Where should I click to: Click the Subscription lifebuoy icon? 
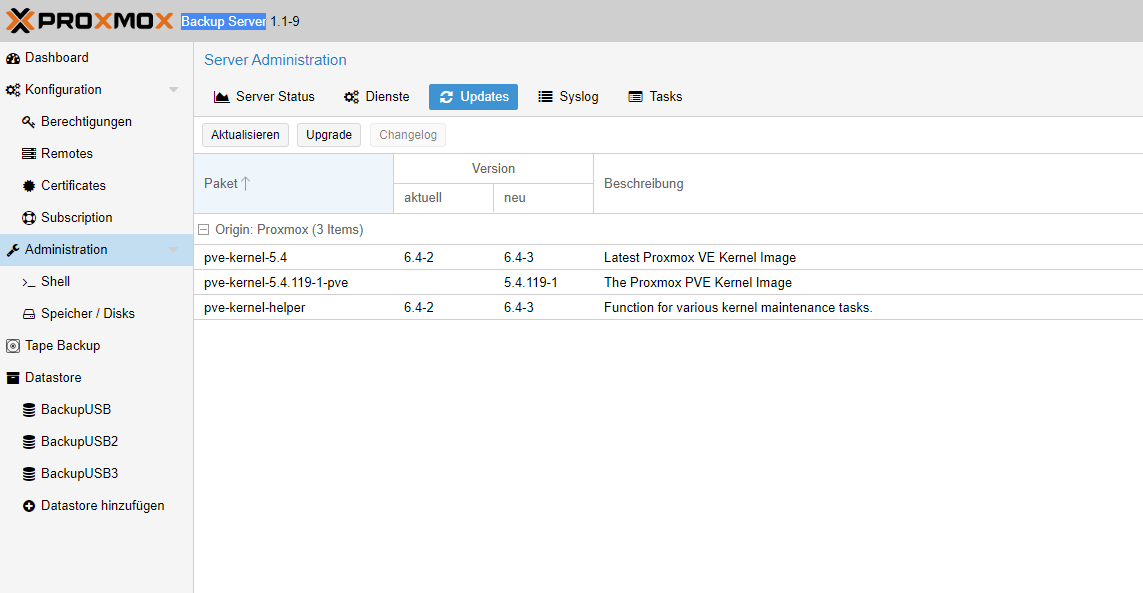(x=28, y=218)
